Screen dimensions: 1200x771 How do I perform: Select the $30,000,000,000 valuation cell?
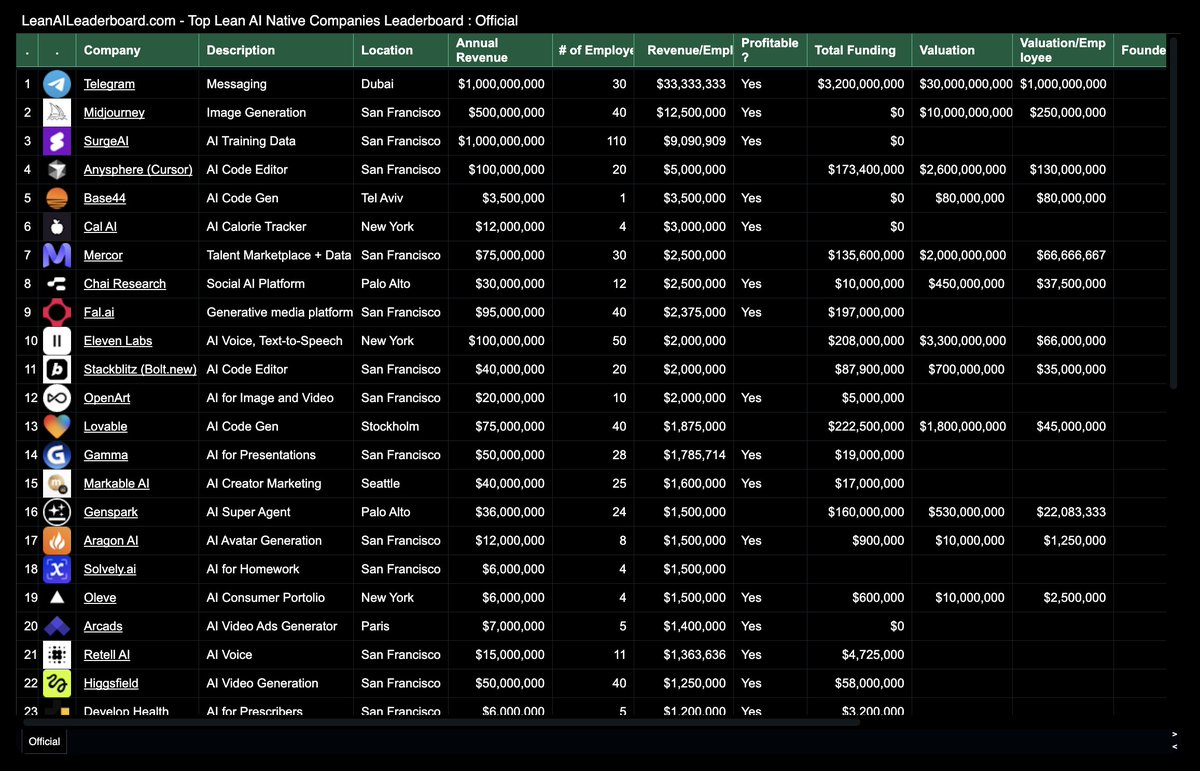pyautogui.click(x=961, y=84)
